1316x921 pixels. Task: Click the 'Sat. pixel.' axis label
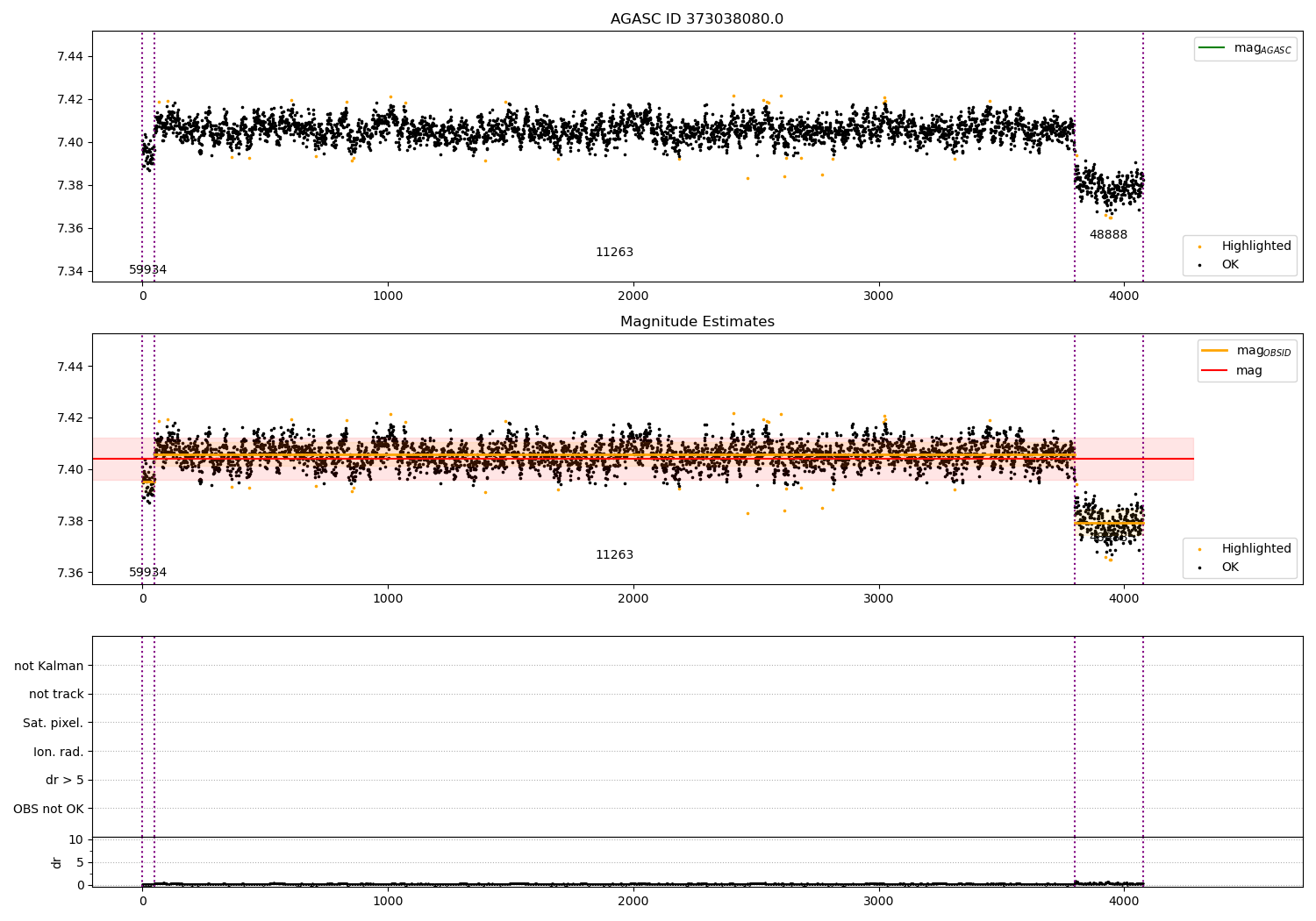53,724
